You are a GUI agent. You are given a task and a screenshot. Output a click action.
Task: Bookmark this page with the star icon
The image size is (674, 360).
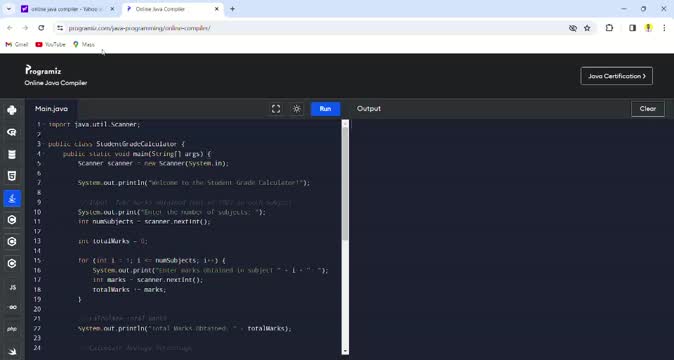(x=587, y=28)
